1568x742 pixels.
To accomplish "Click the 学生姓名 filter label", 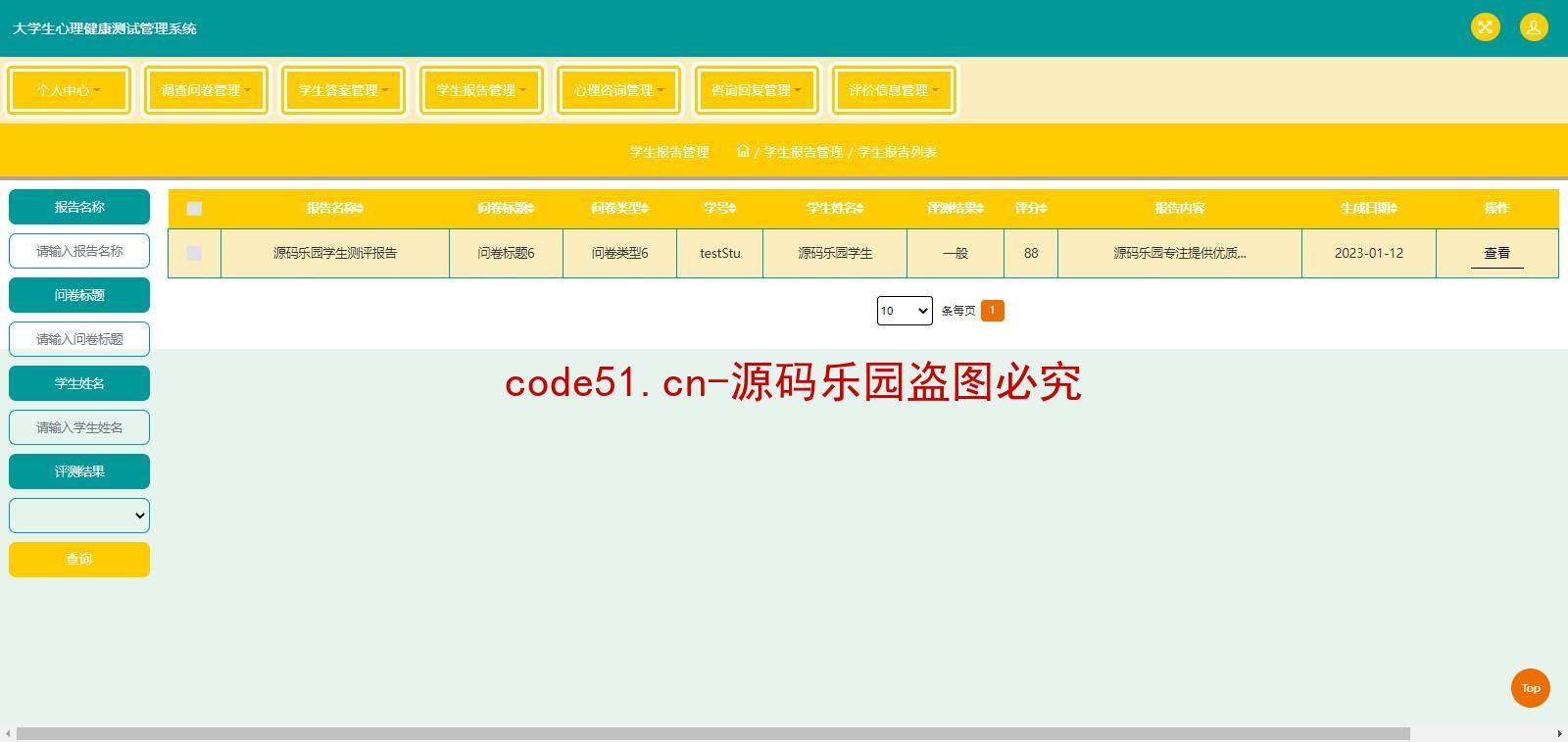I will [79, 383].
